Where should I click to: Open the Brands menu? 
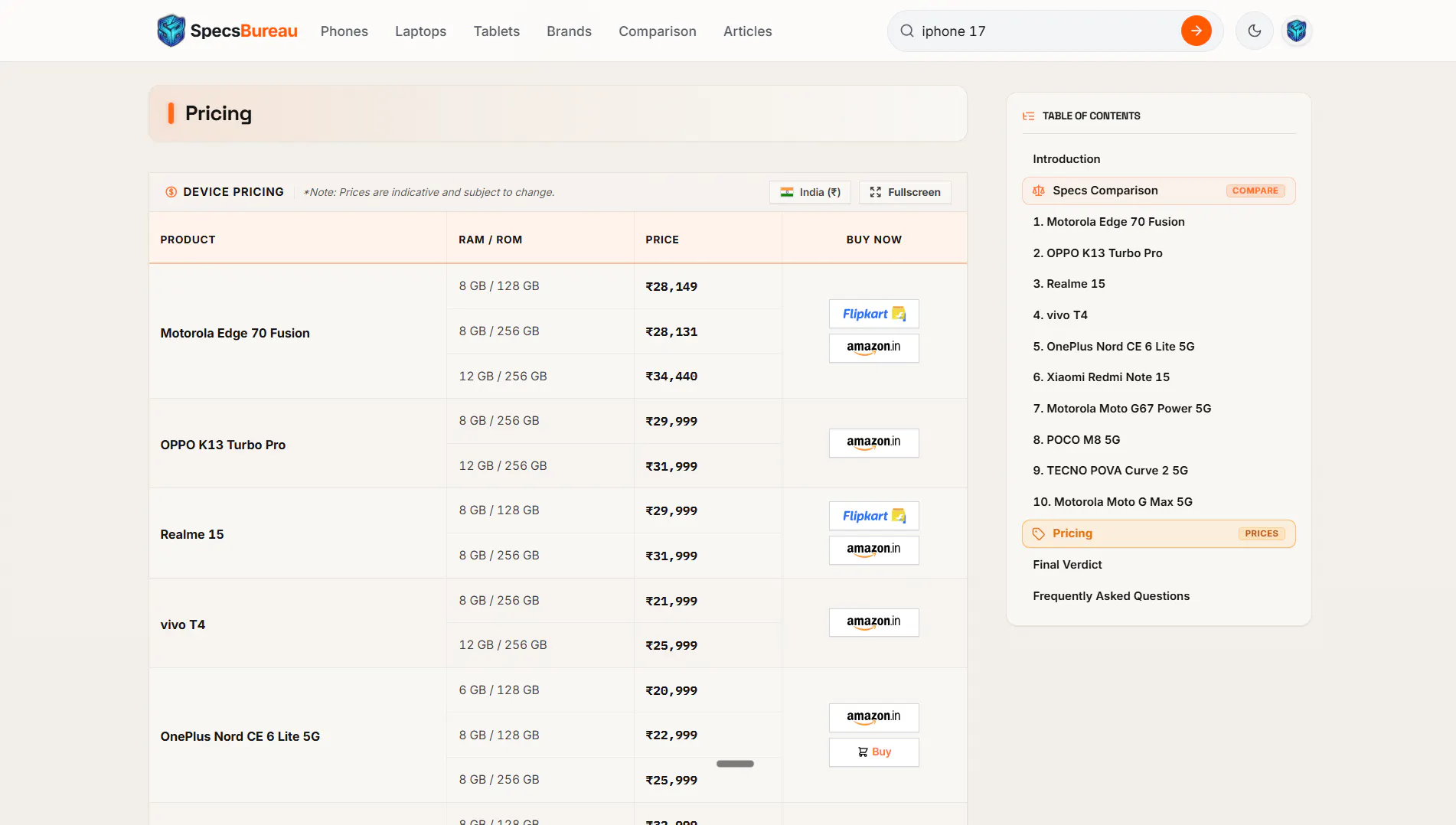tap(569, 31)
